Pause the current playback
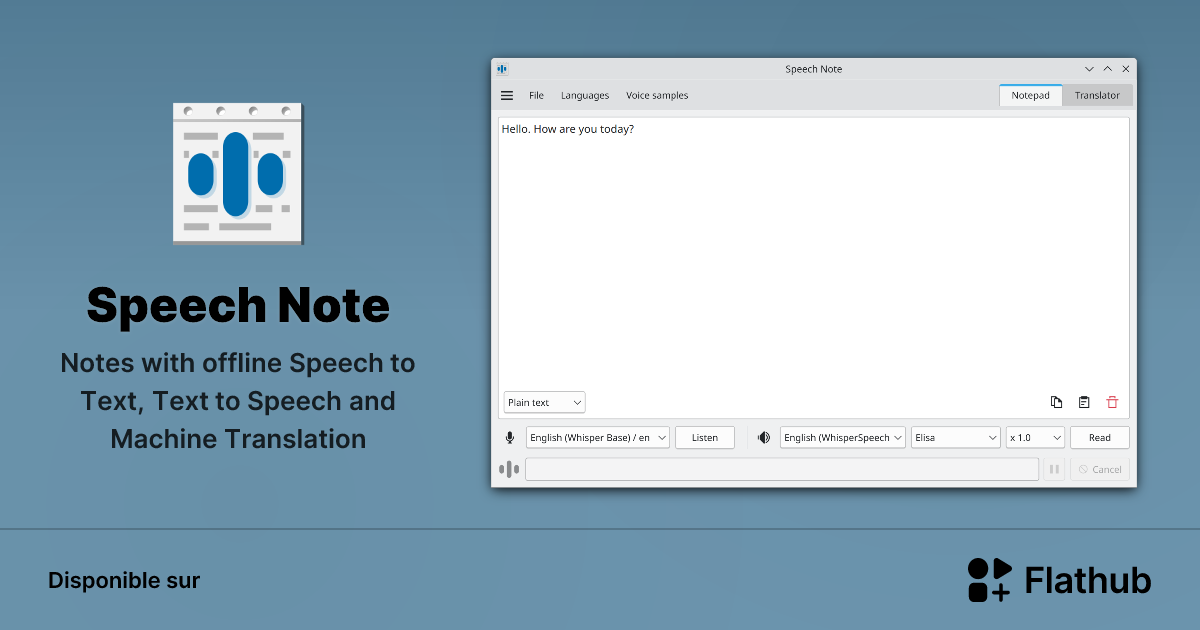Viewport: 1200px width, 630px height. (1054, 468)
